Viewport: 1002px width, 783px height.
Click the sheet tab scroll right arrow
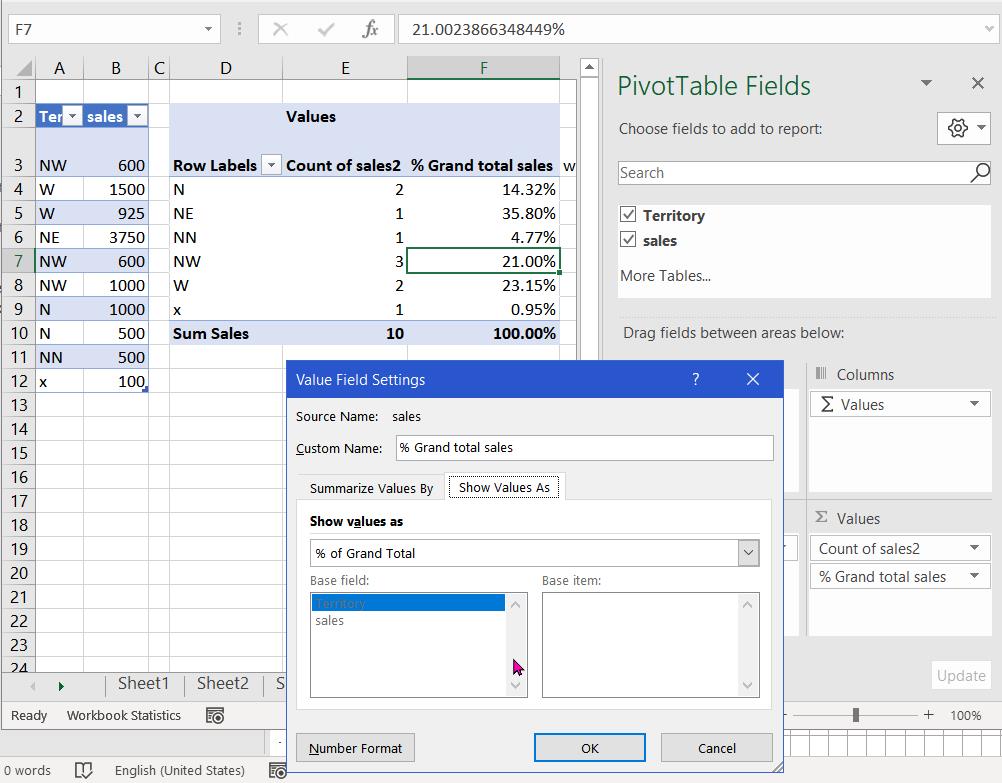[61, 686]
